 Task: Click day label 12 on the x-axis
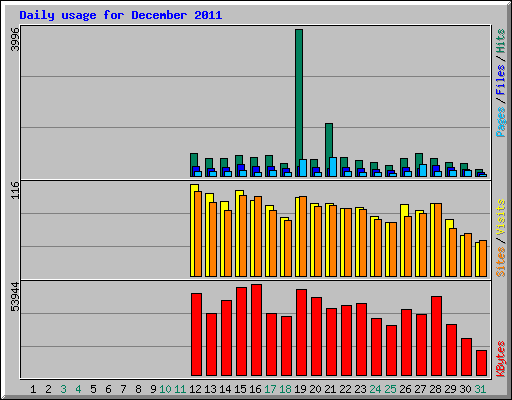tap(195, 389)
